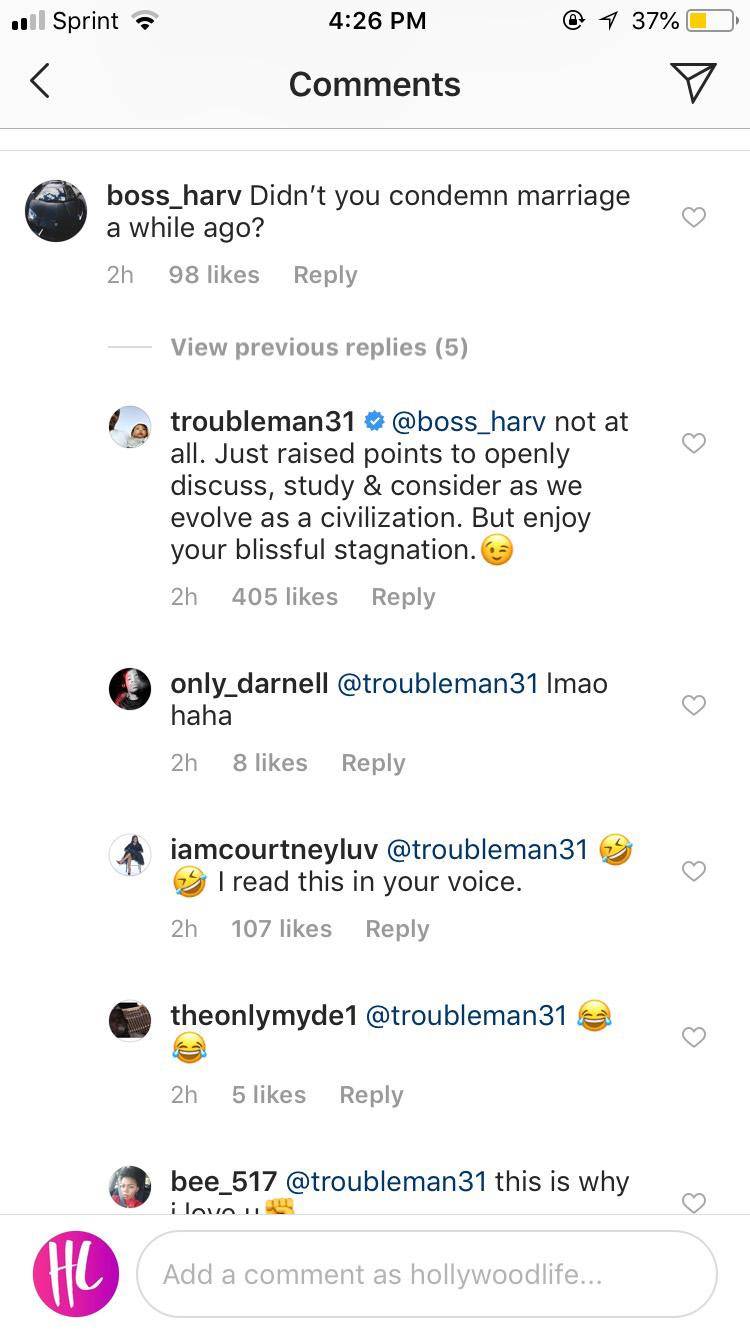Image resolution: width=750 pixels, height=1334 pixels.
Task: Open bee_517 username profile
Action: tap(223, 1181)
